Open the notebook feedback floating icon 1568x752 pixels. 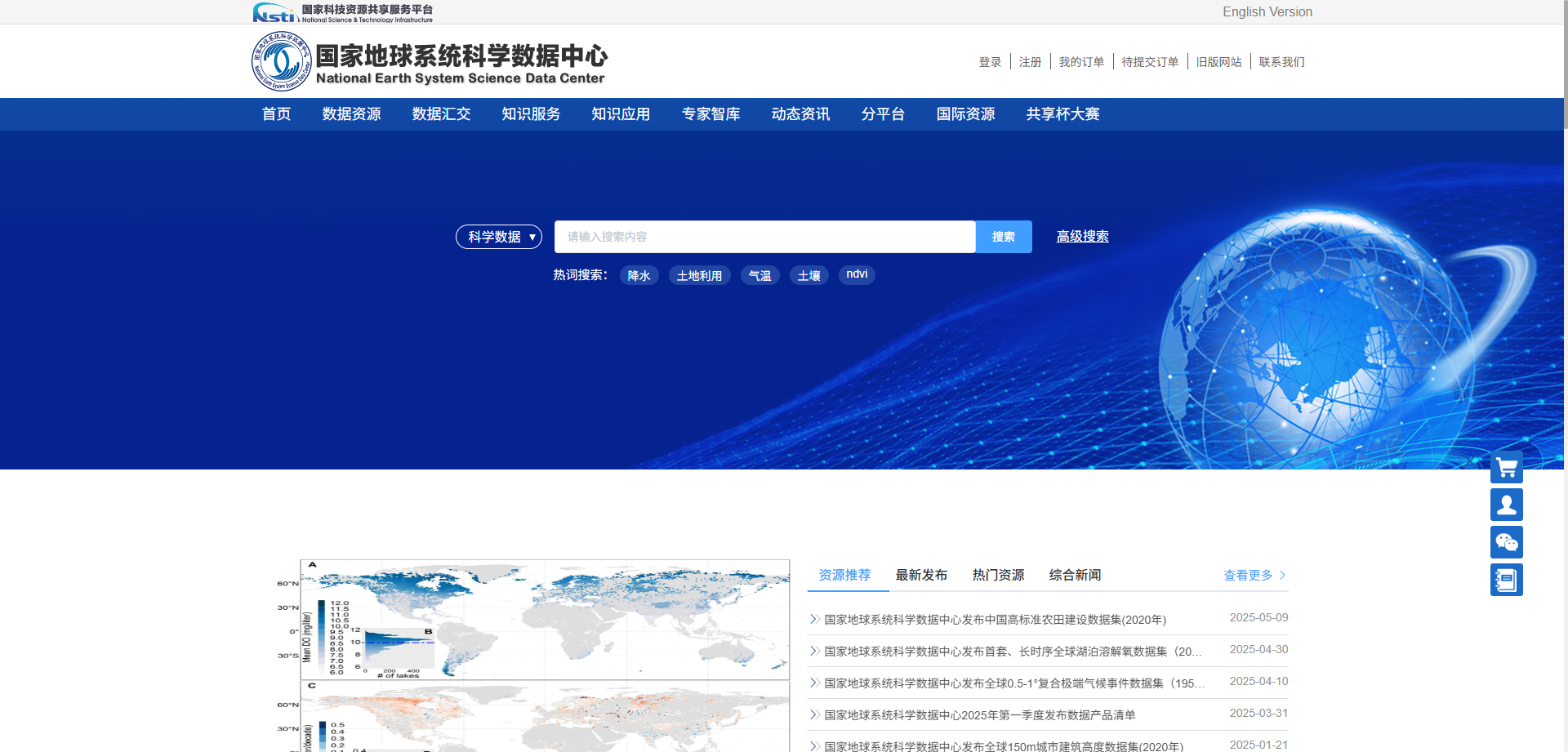pyautogui.click(x=1506, y=580)
